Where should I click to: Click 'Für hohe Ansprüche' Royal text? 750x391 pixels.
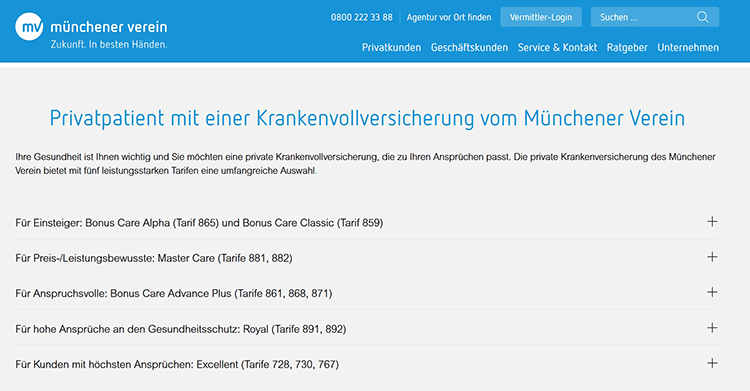click(x=181, y=329)
